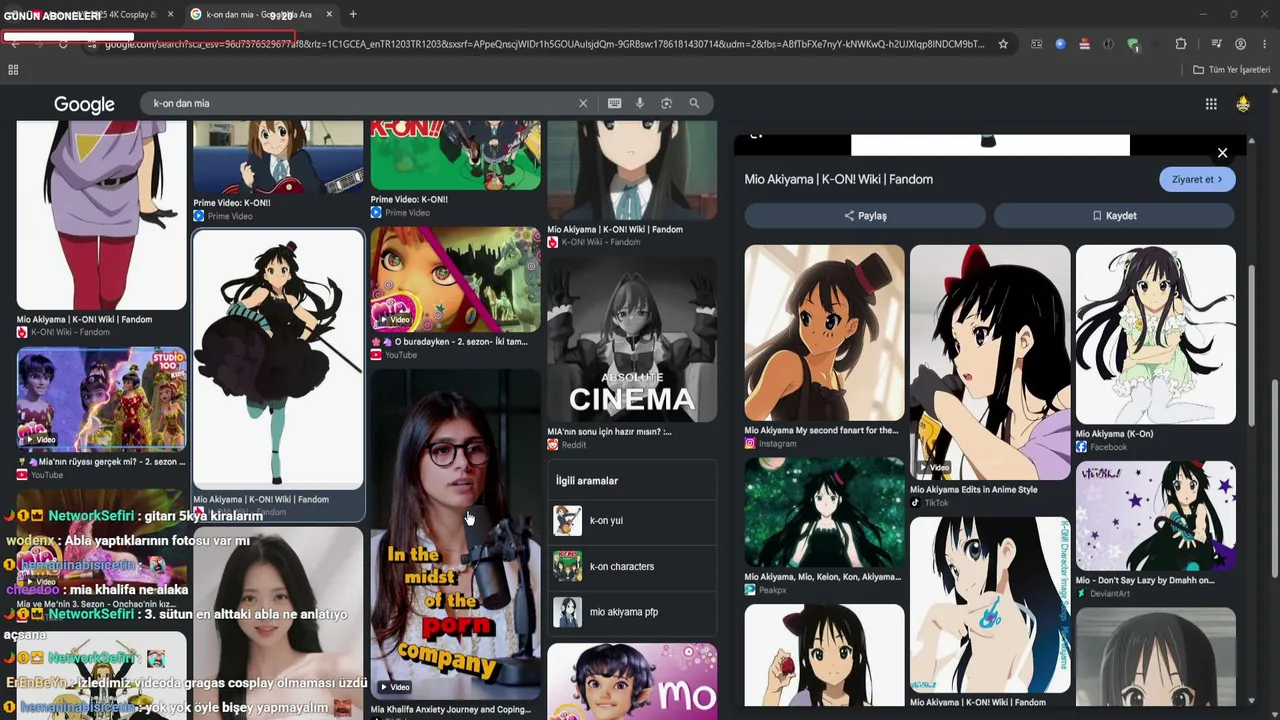Open a new browser tab
The image size is (1280, 720).
353,14
